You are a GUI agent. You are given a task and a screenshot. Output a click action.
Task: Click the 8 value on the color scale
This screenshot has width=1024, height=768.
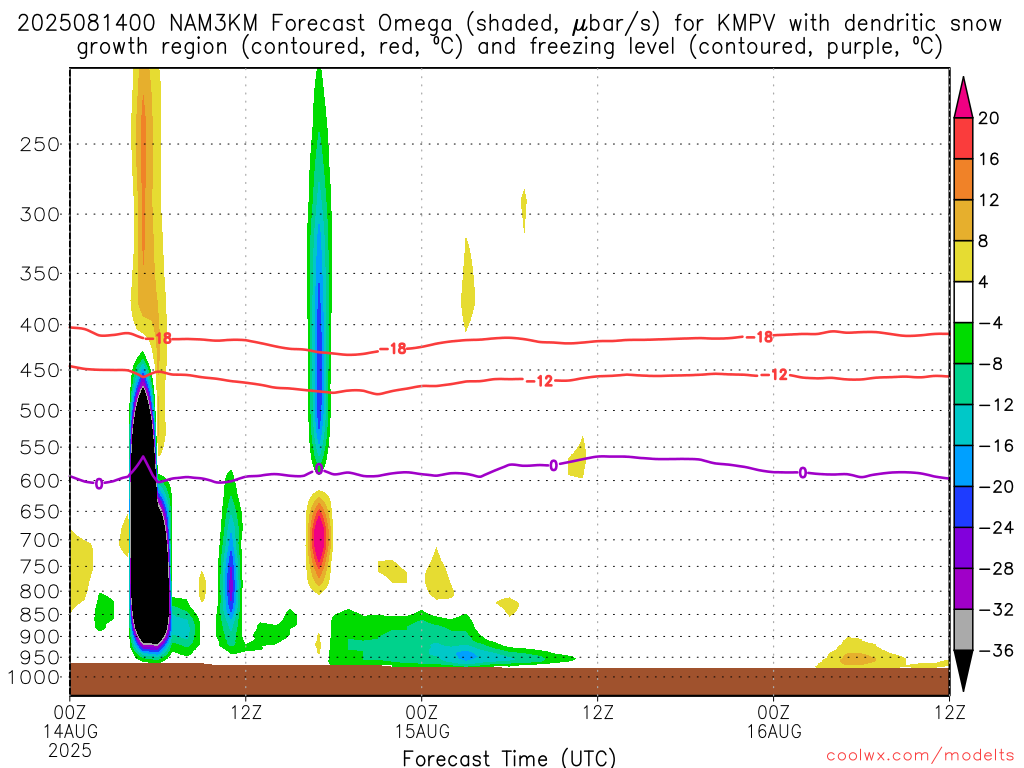coord(983,241)
